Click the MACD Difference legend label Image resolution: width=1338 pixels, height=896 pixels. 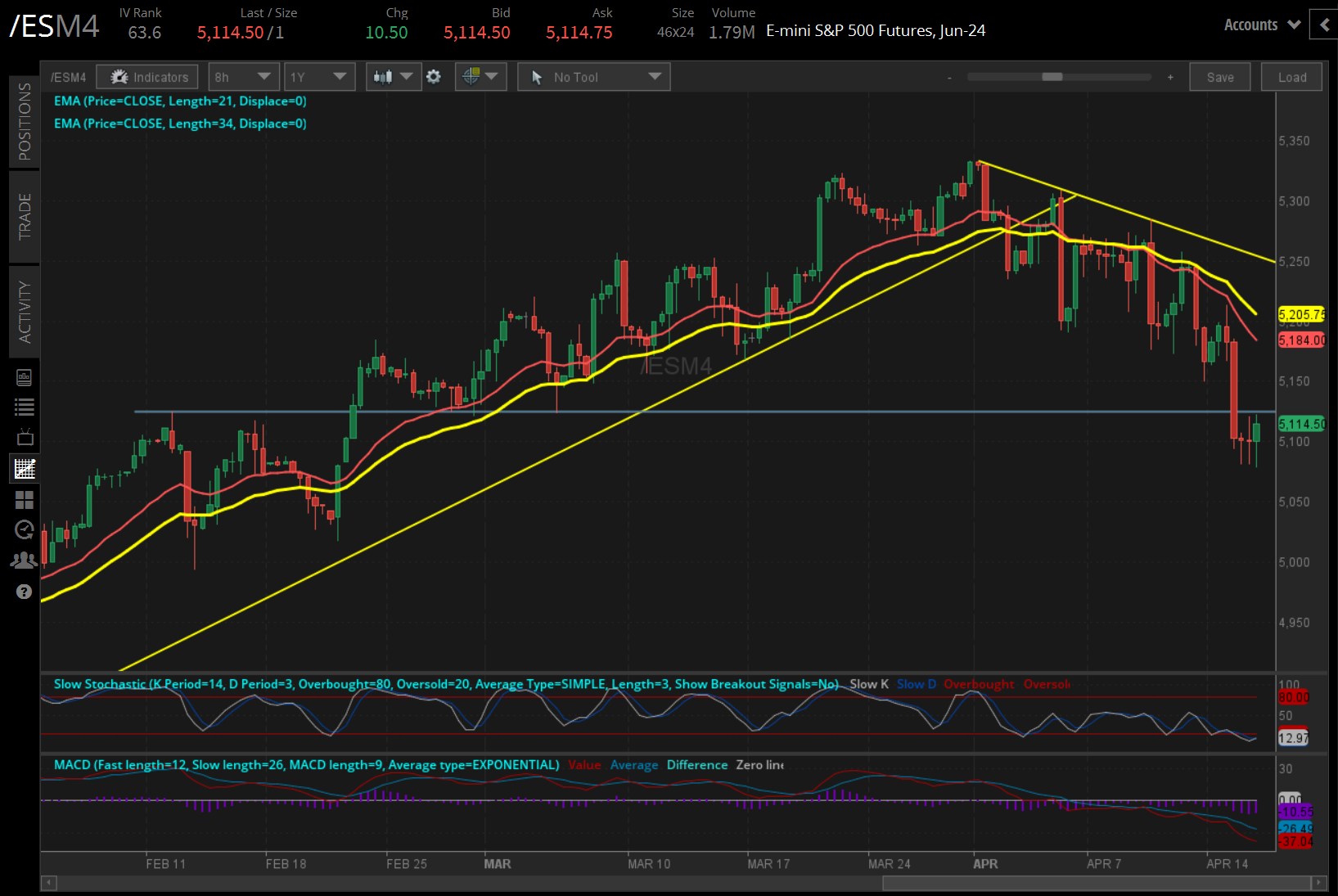697,765
